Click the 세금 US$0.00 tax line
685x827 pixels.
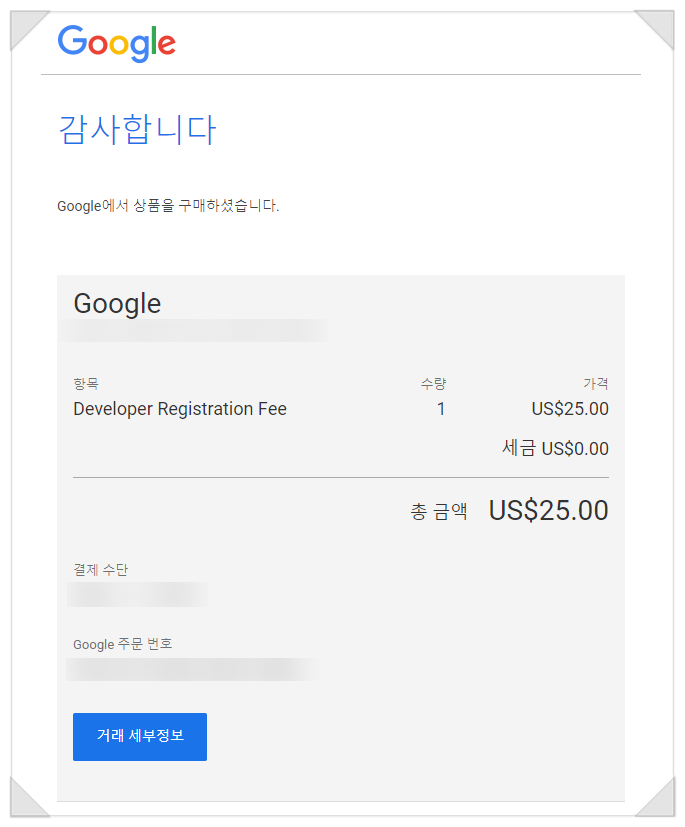pos(555,449)
